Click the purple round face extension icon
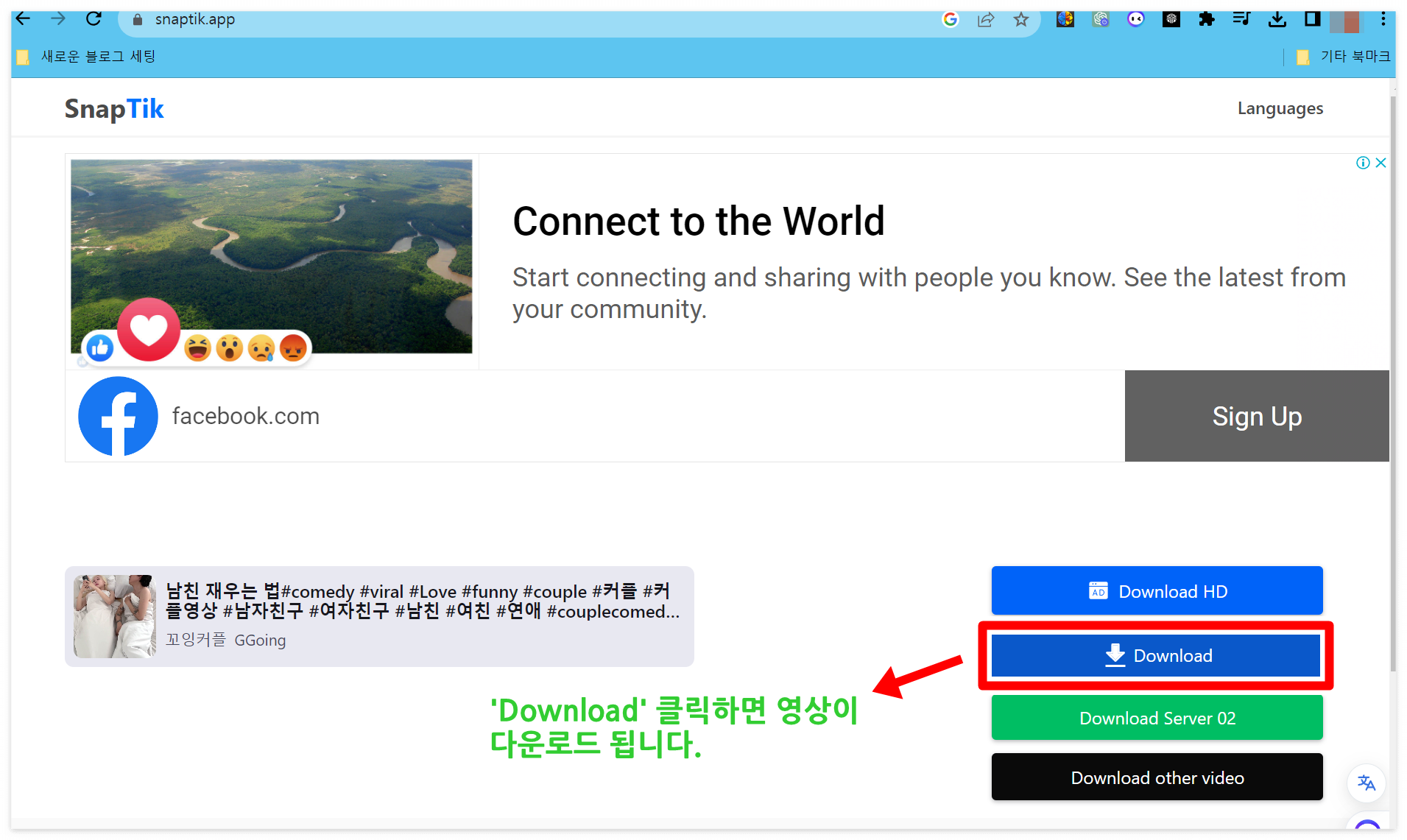Viewport: 1407px width, 840px height. (1136, 19)
